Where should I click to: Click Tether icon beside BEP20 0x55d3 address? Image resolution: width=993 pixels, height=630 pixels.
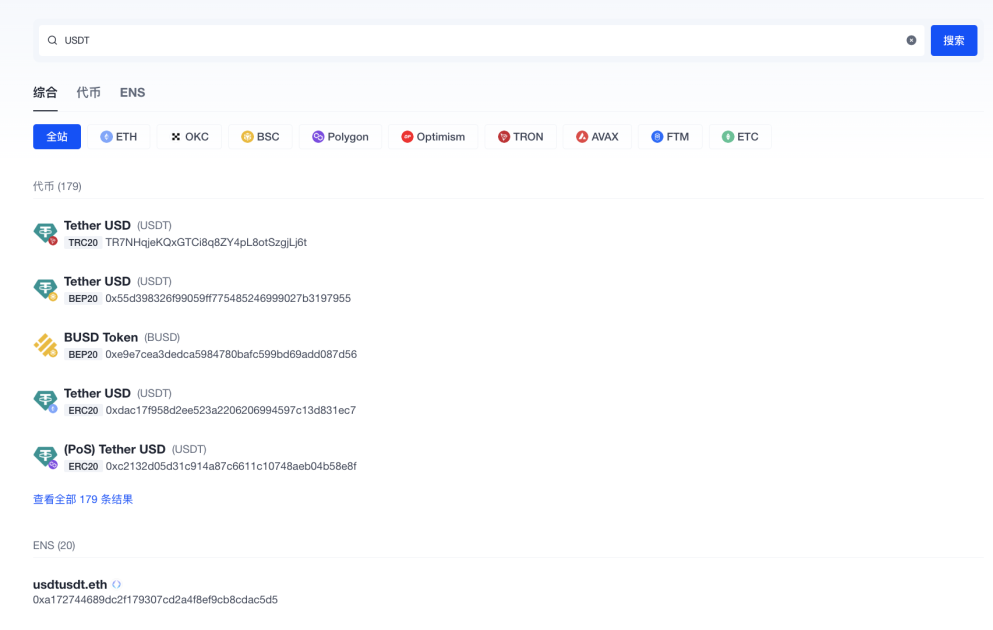click(46, 289)
